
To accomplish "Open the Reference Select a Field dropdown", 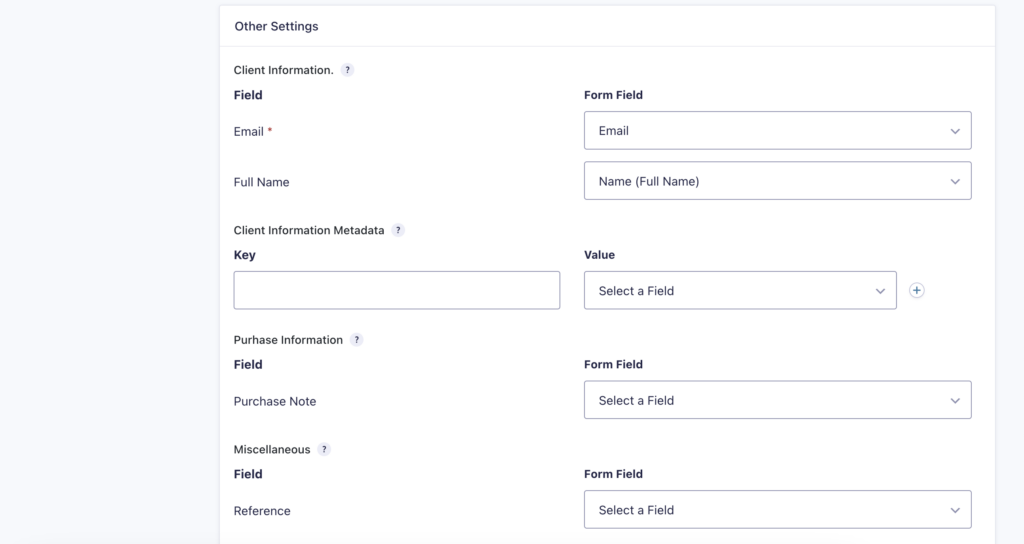I will click(x=777, y=510).
